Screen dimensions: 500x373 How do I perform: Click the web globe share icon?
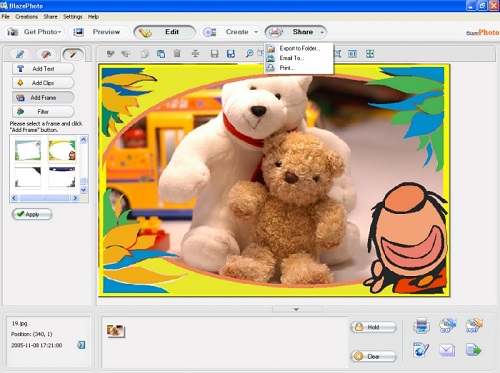pyautogui.click(x=421, y=350)
